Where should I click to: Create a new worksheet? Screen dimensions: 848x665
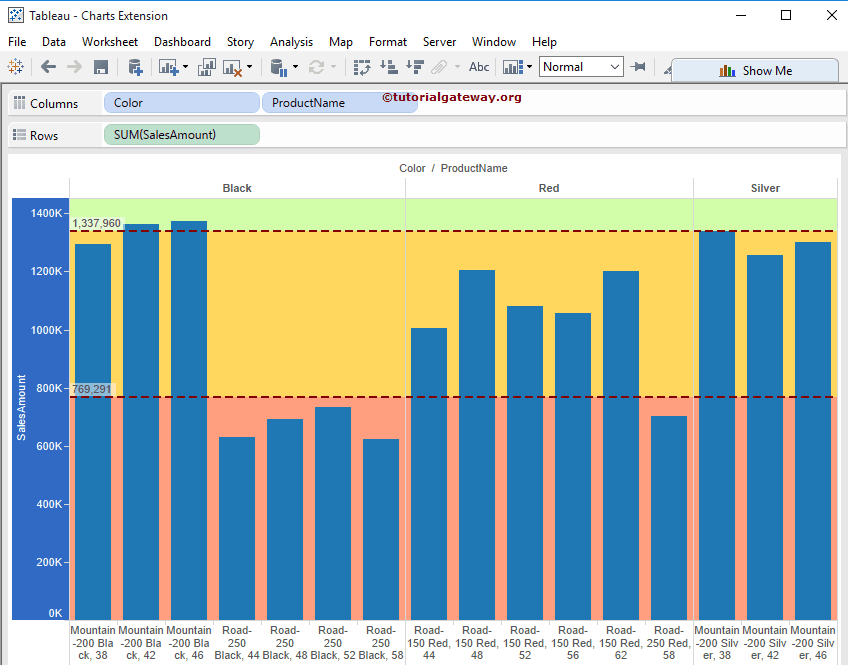166,67
